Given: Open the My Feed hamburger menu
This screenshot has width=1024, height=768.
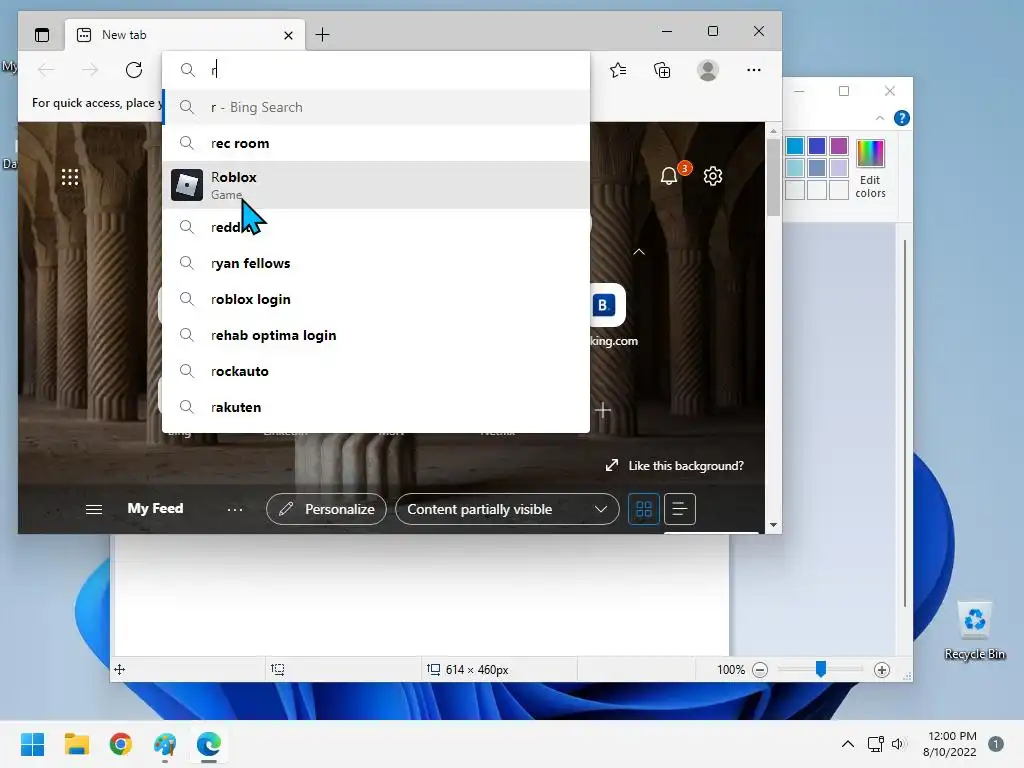Looking at the screenshot, I should click(94, 509).
